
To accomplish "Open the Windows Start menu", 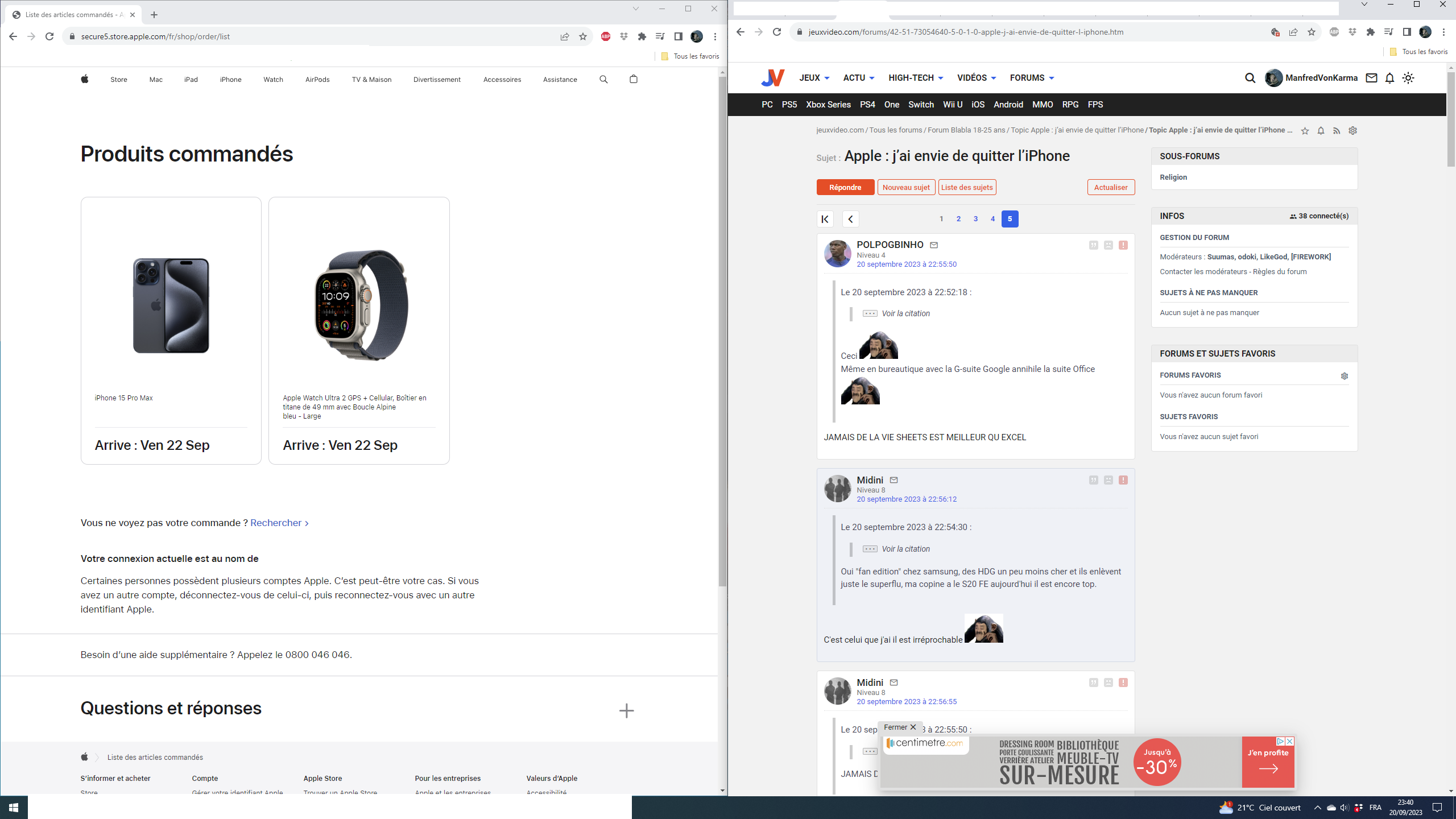I will pos(14,808).
